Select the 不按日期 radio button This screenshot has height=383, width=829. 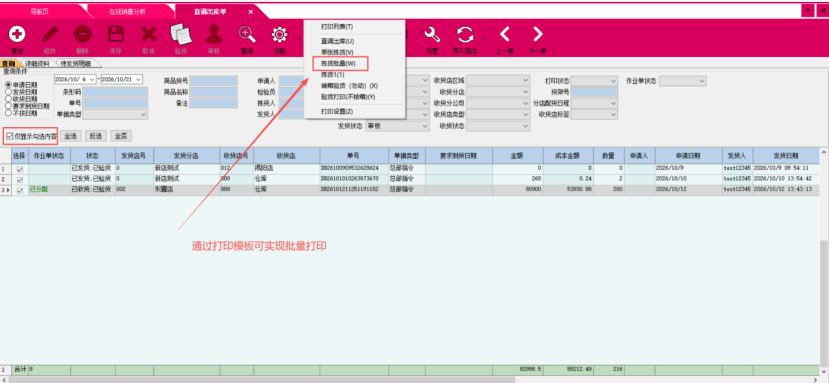click(x=8, y=113)
